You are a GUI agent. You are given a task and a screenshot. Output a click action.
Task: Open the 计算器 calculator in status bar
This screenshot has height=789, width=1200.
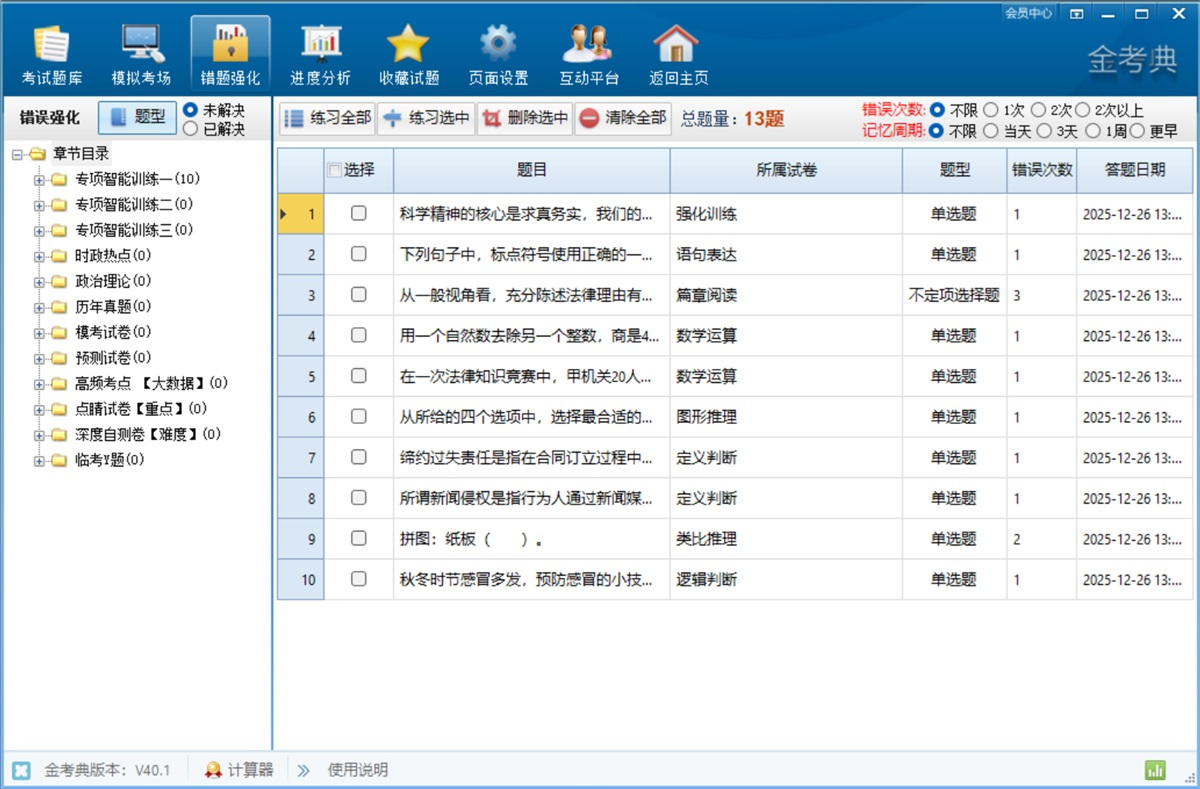[239, 770]
